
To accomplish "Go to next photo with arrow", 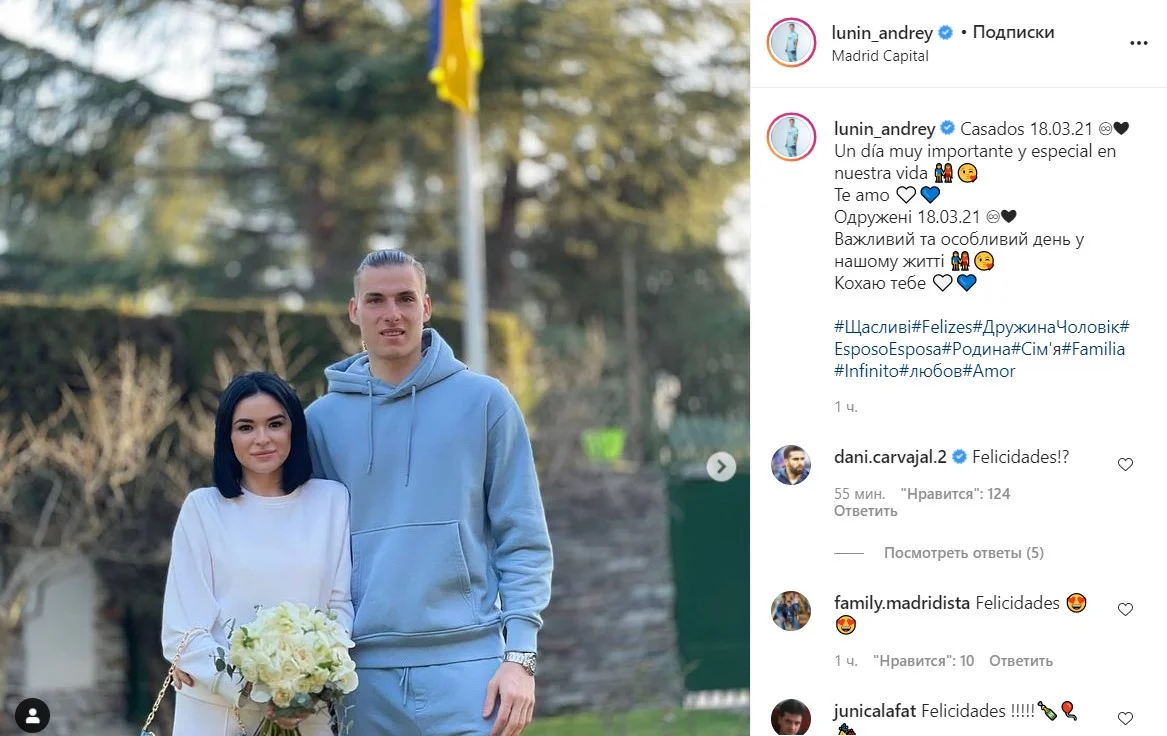I will 720,467.
